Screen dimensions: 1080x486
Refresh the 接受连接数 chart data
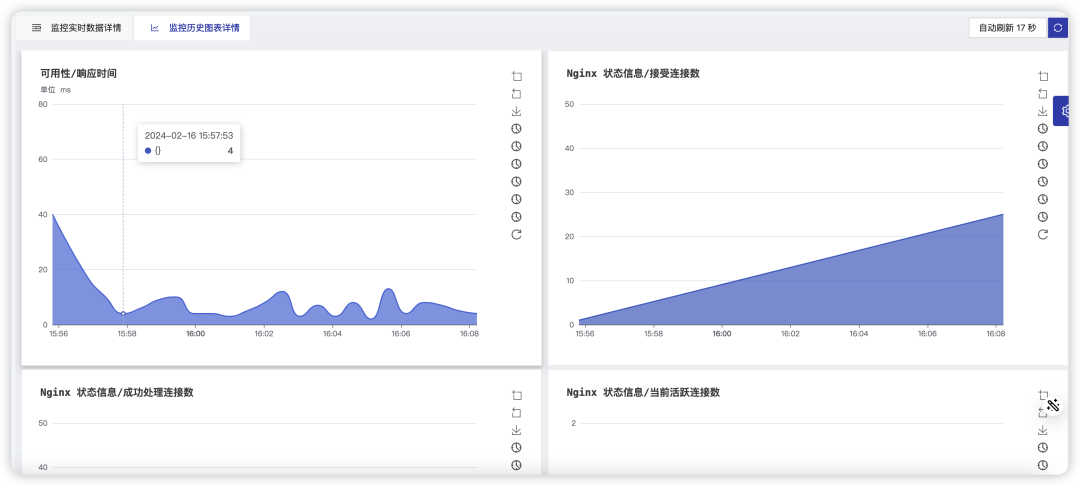(1043, 235)
